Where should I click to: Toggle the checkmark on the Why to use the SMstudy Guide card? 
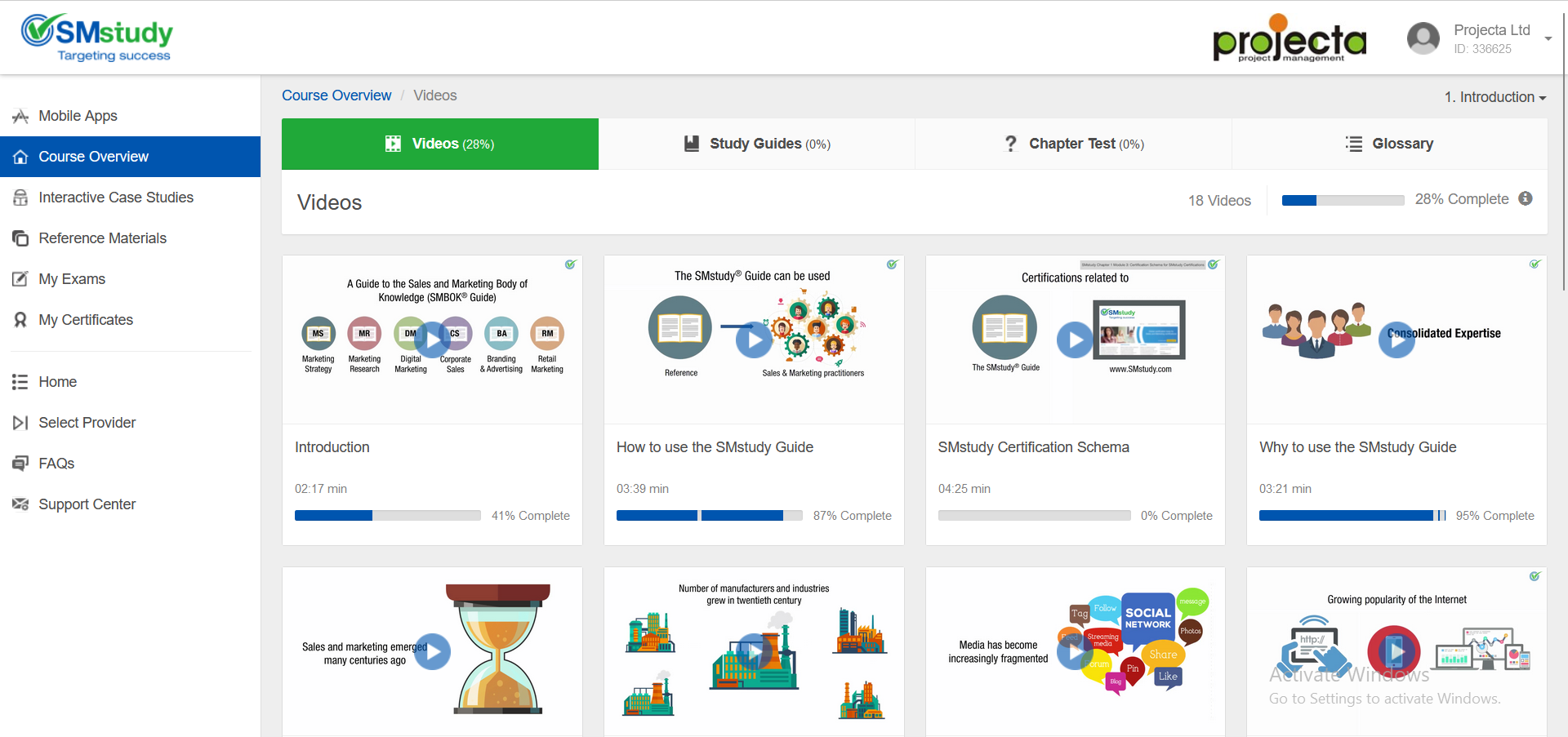click(x=1535, y=264)
